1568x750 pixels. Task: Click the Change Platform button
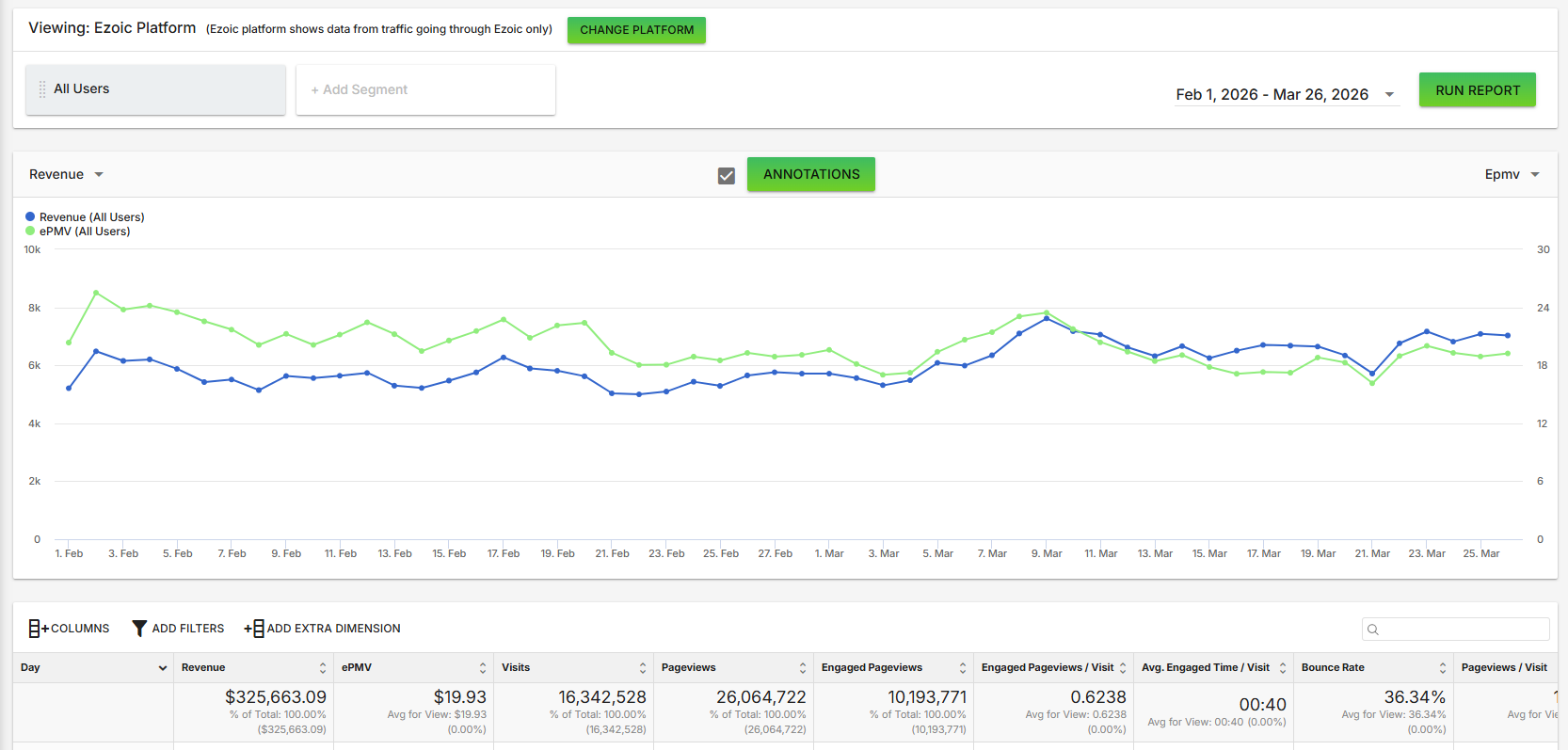636,30
